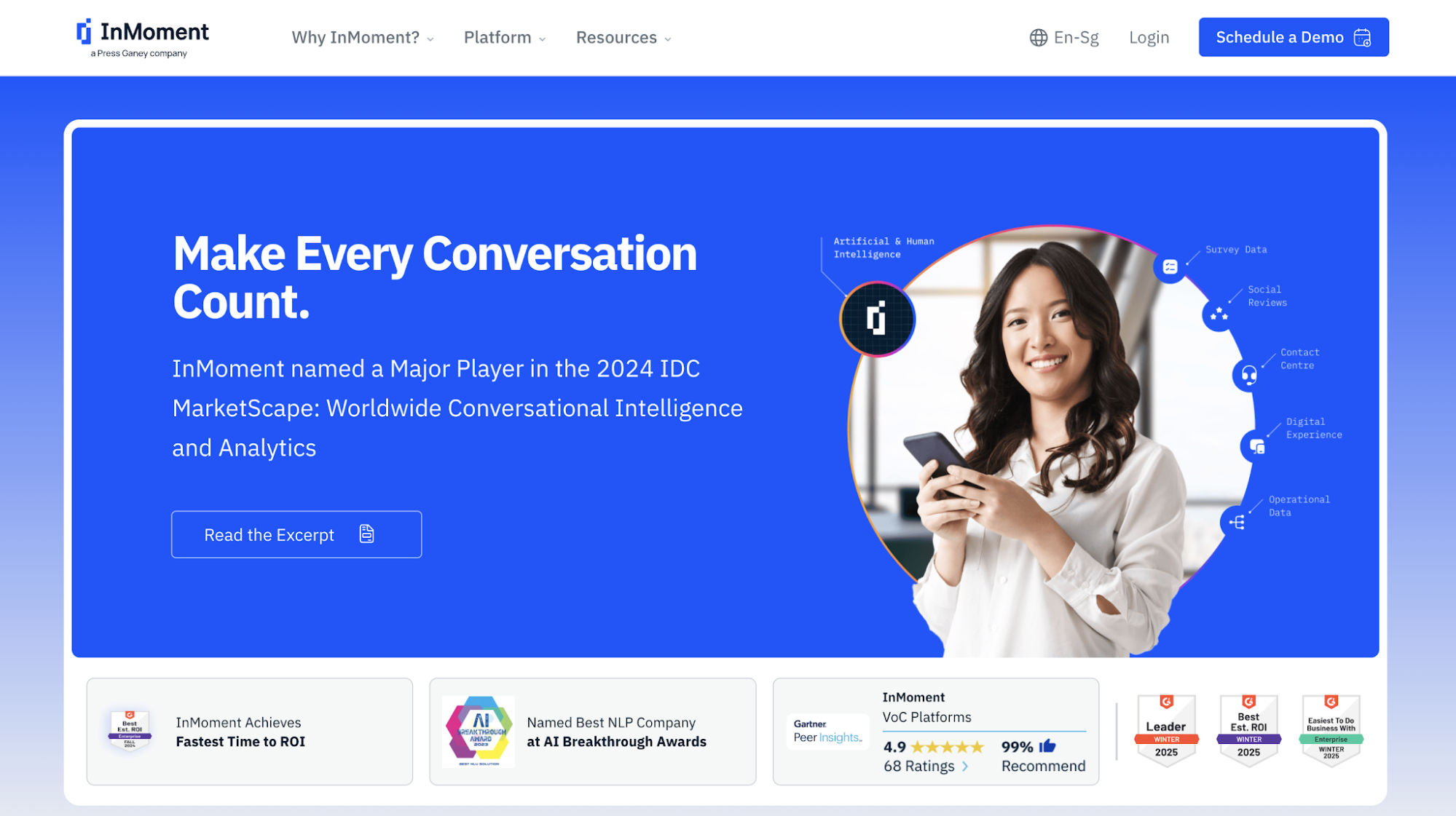The image size is (1456, 816).
Task: Click the Survey Data icon
Action: 1170,267
